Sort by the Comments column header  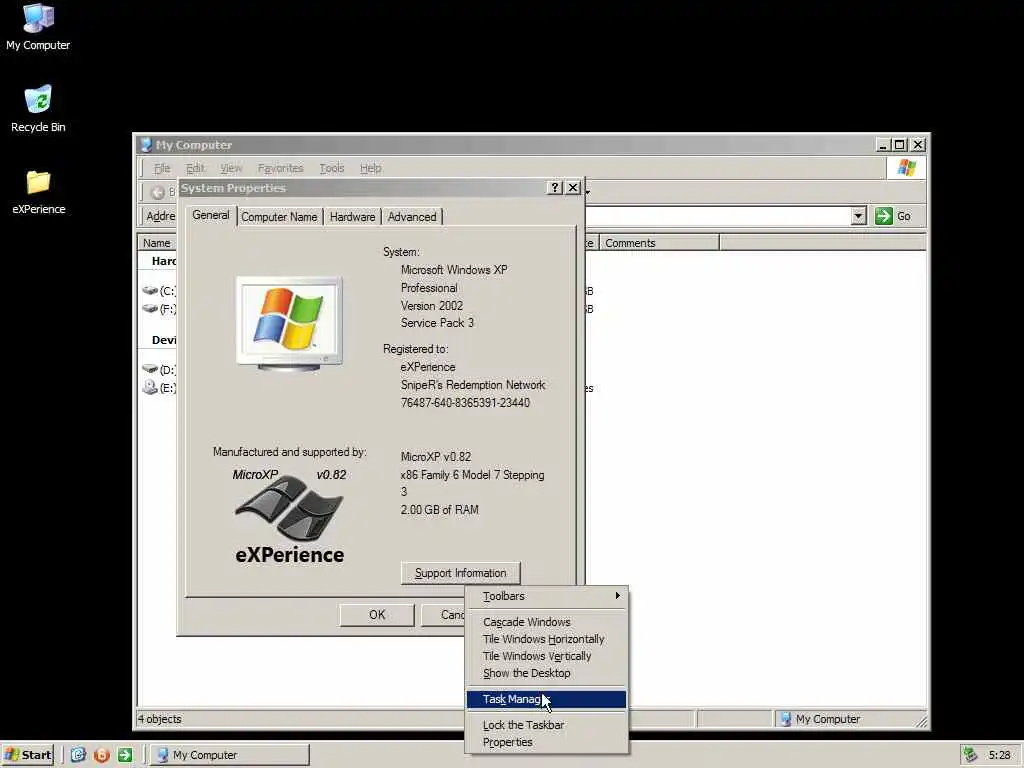(x=658, y=243)
